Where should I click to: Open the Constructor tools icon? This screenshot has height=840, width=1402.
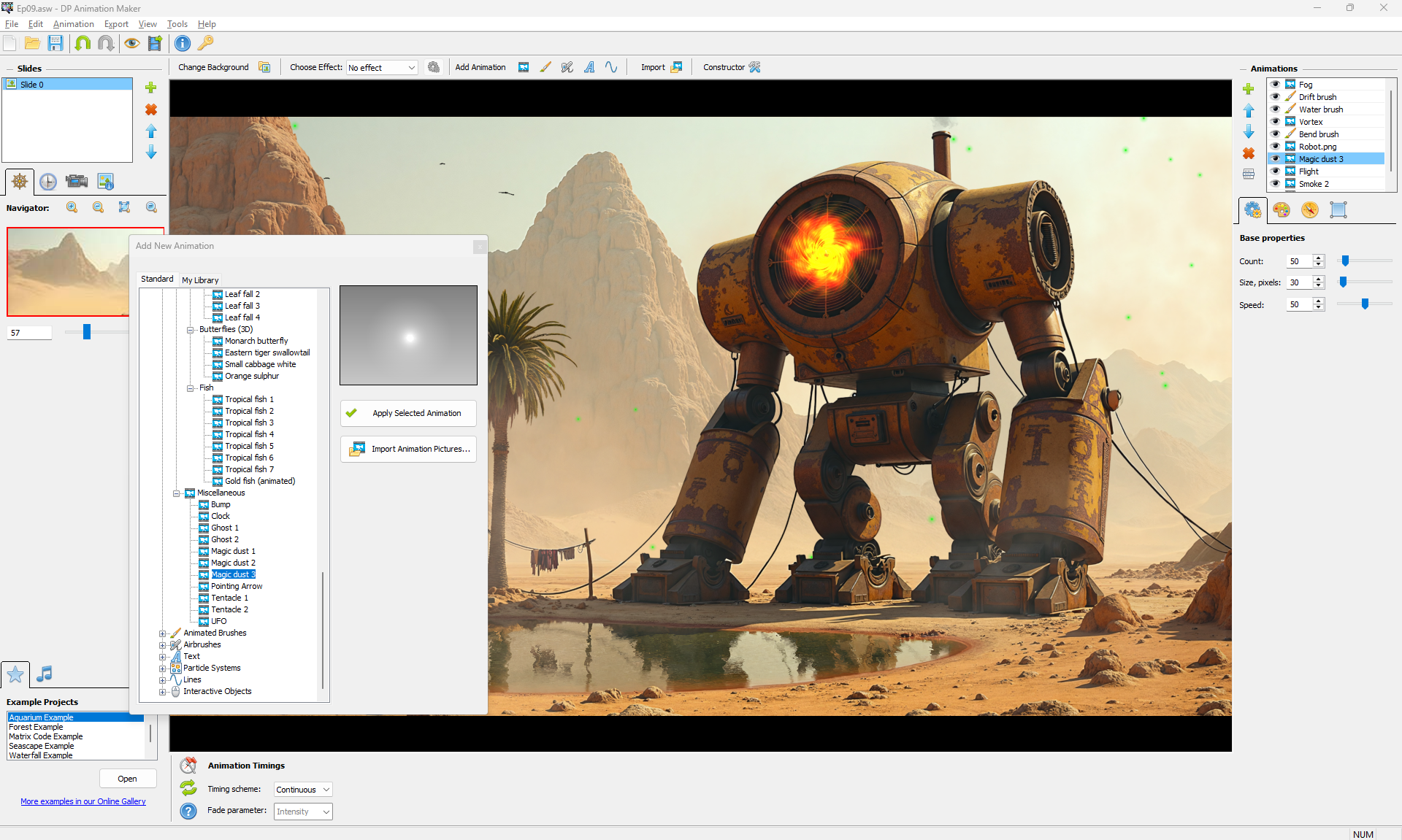(x=755, y=67)
